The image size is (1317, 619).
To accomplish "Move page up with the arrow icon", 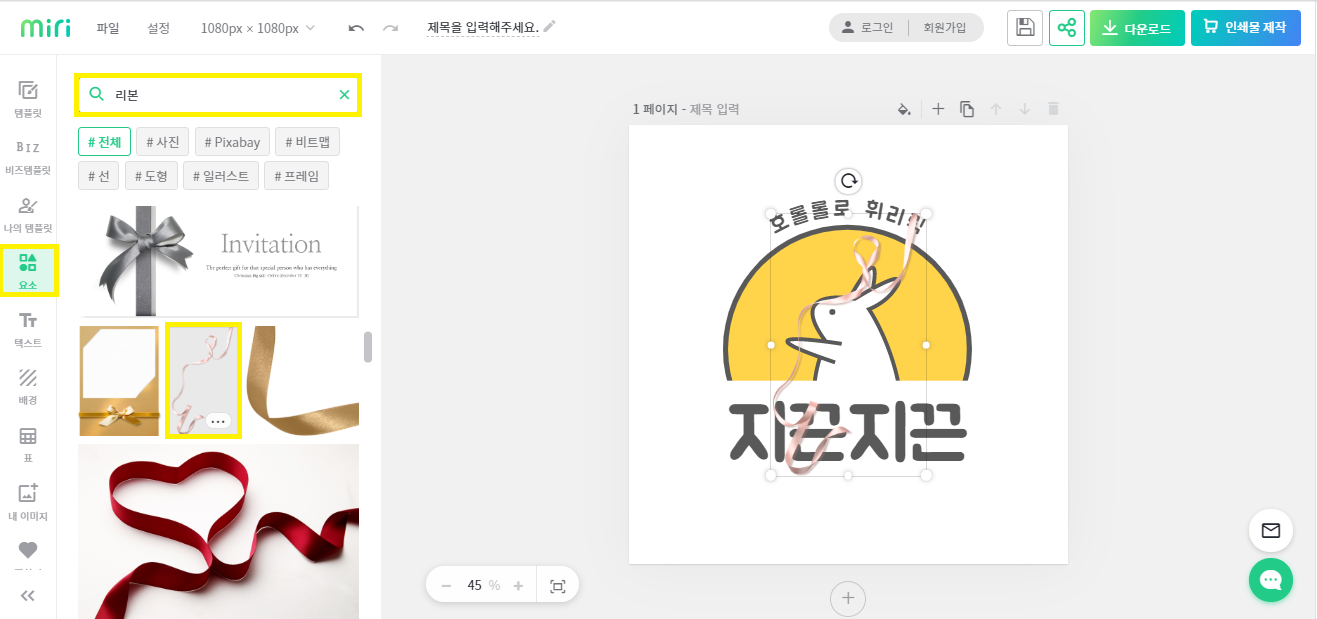I will click(996, 109).
